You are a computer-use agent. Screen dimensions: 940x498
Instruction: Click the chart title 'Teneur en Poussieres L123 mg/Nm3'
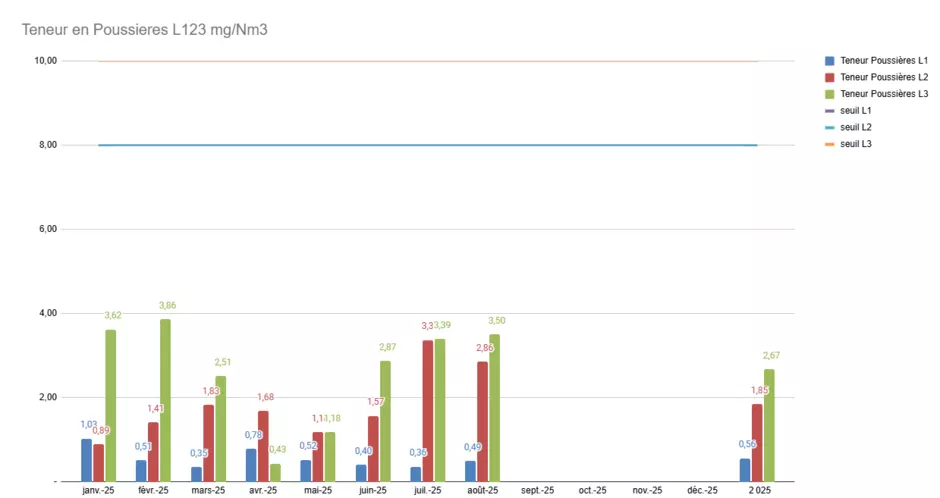point(144,30)
